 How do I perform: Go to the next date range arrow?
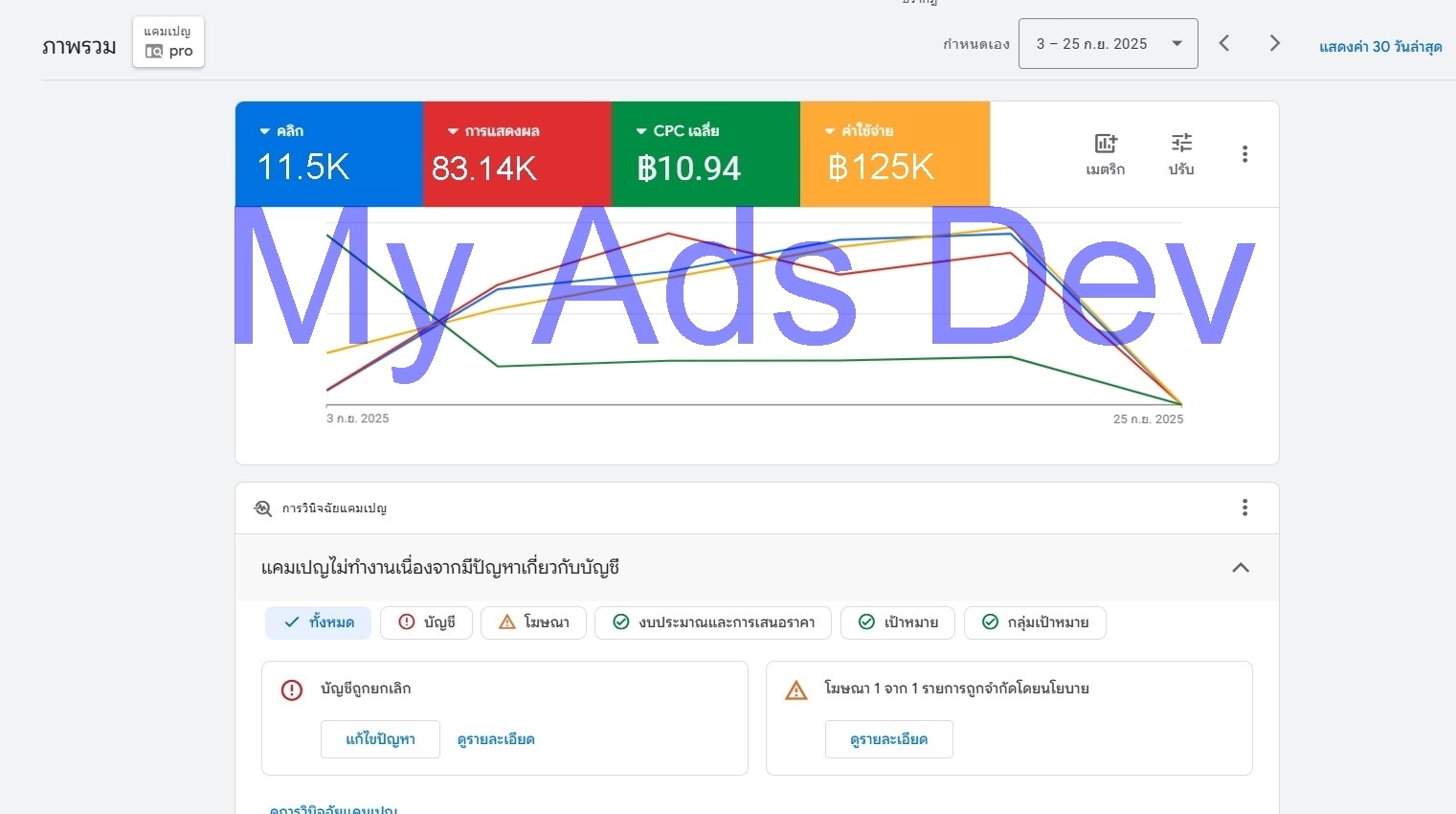click(x=1274, y=43)
